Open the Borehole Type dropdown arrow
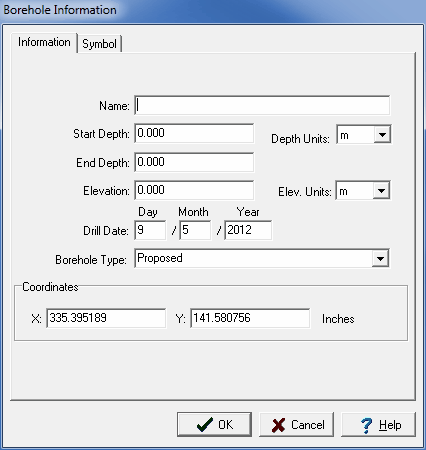Viewport: 426px width, 450px height. 380,258
